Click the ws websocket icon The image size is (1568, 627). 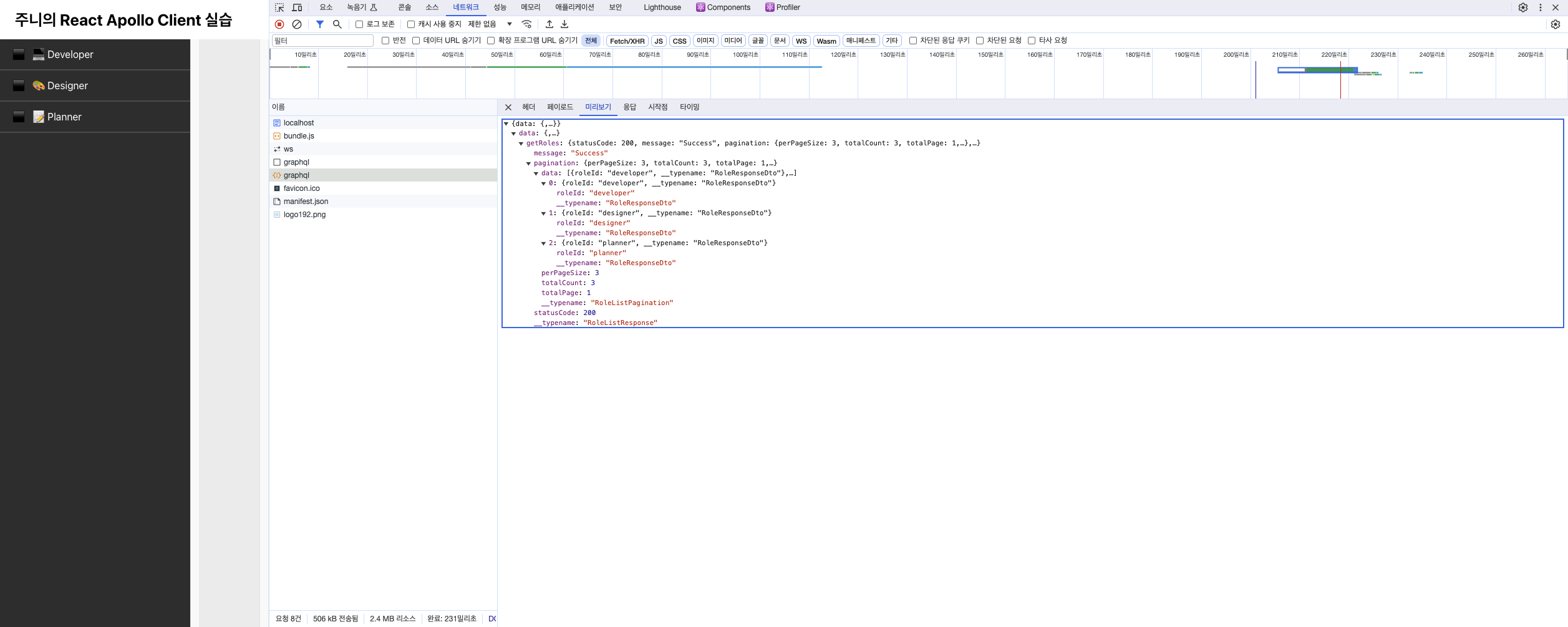click(277, 149)
